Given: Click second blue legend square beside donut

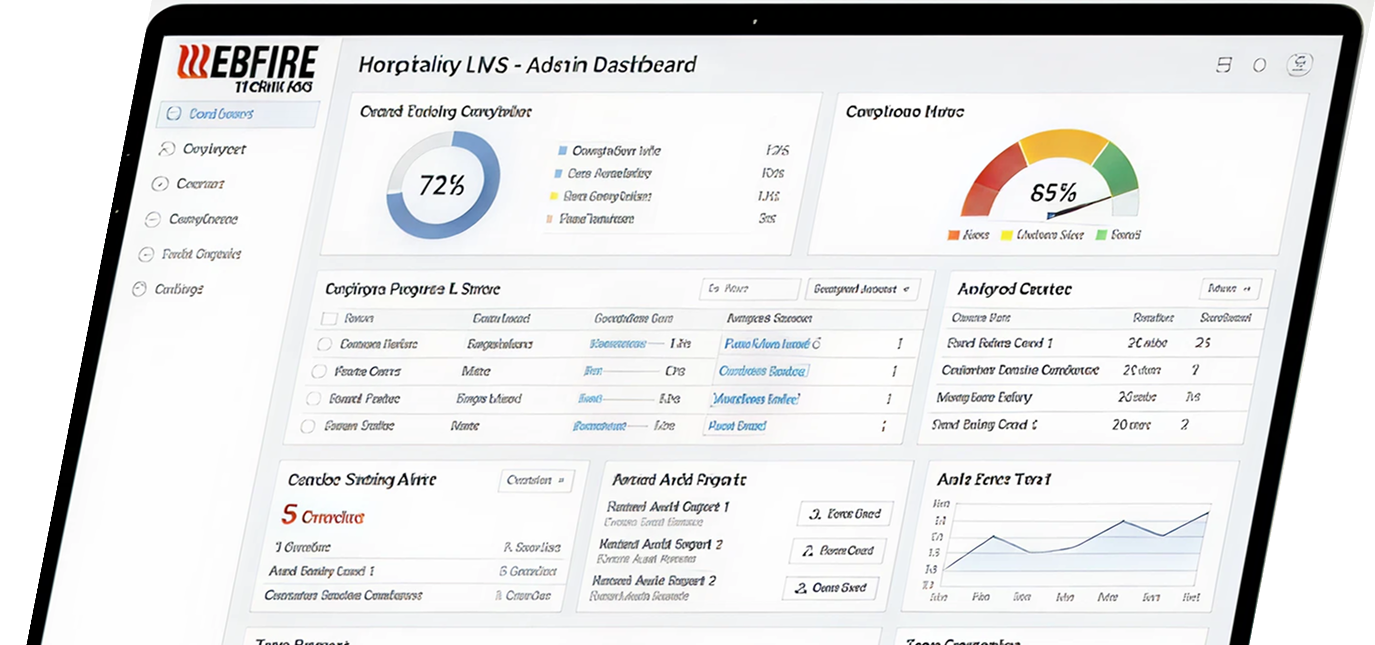Looking at the screenshot, I should point(557,174).
